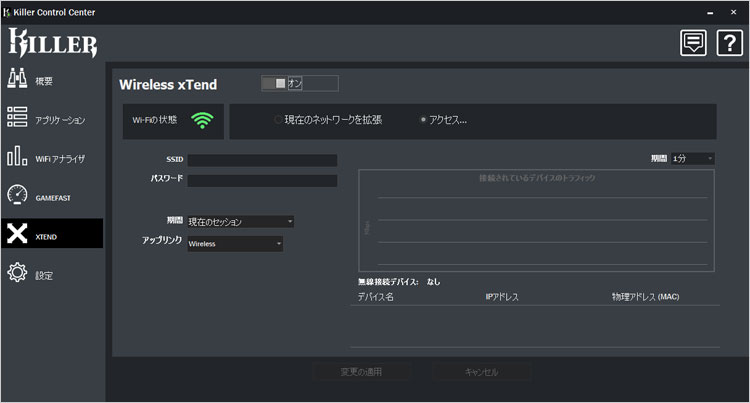Go to the GAMEFAST sidebar menu label
The width and height of the screenshot is (750, 403).
tap(53, 198)
